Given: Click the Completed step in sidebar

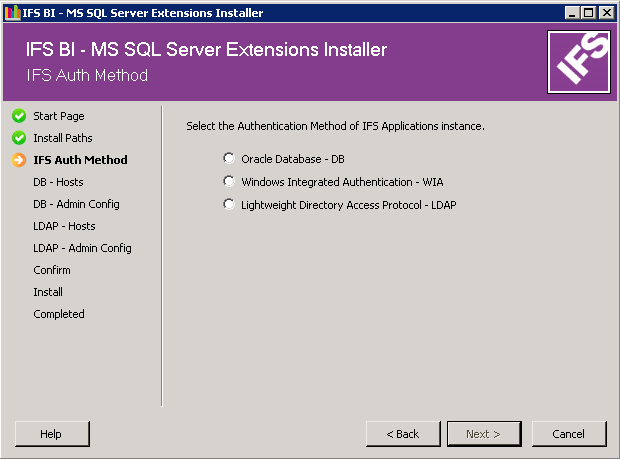Looking at the screenshot, I should point(59,314).
